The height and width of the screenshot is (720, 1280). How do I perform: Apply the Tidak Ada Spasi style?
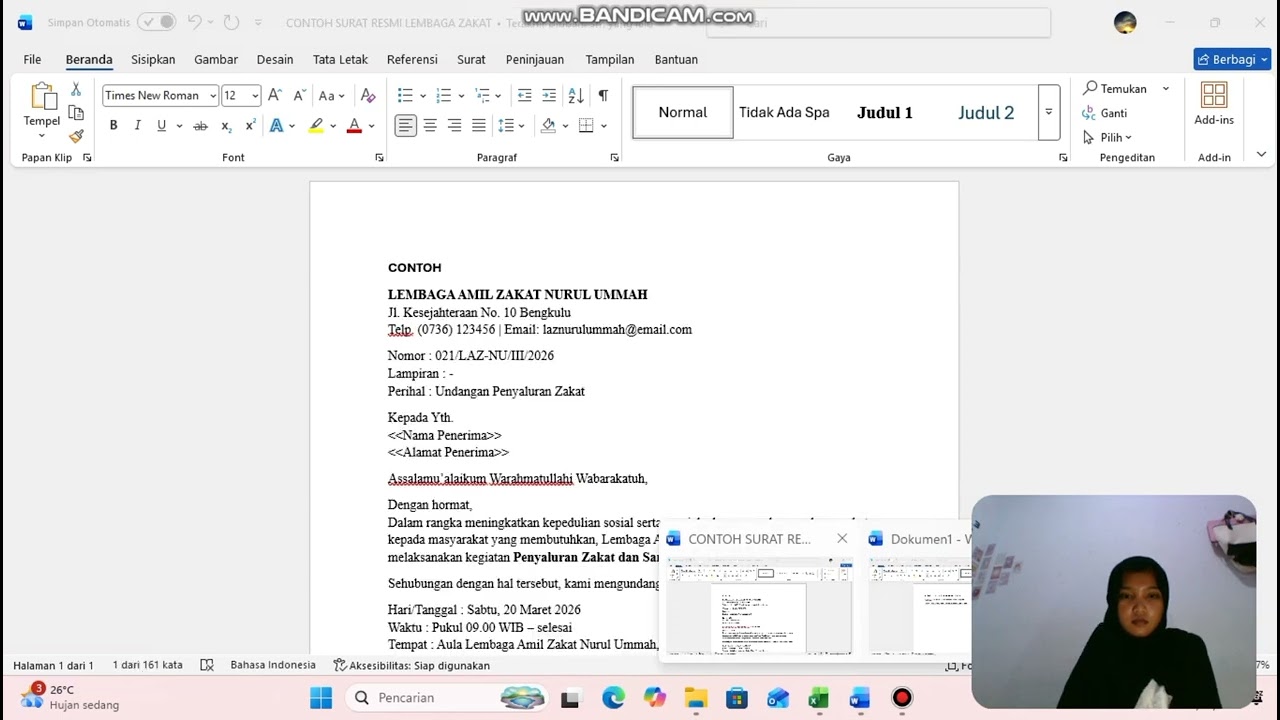click(784, 112)
